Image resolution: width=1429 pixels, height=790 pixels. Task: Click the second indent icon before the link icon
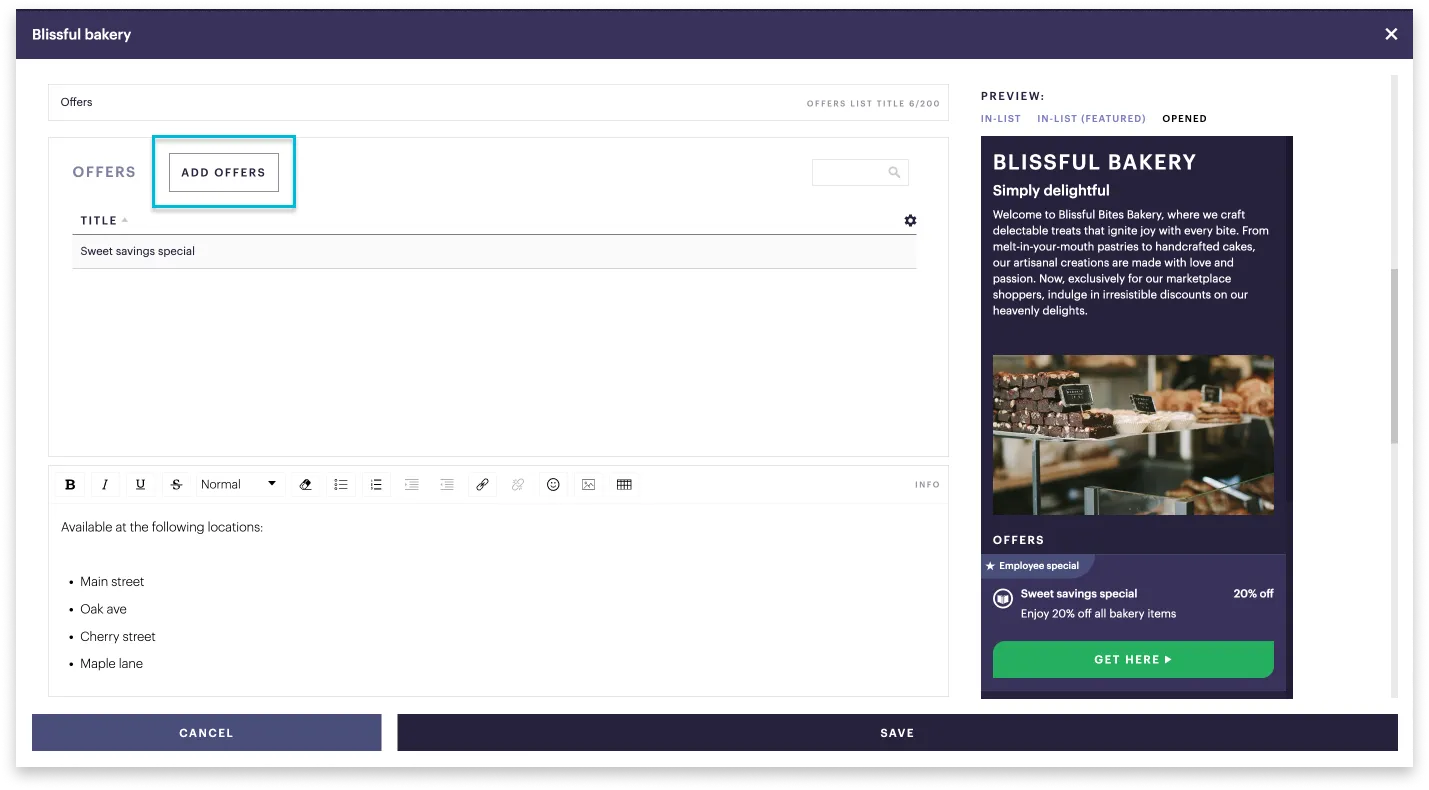[447, 485]
